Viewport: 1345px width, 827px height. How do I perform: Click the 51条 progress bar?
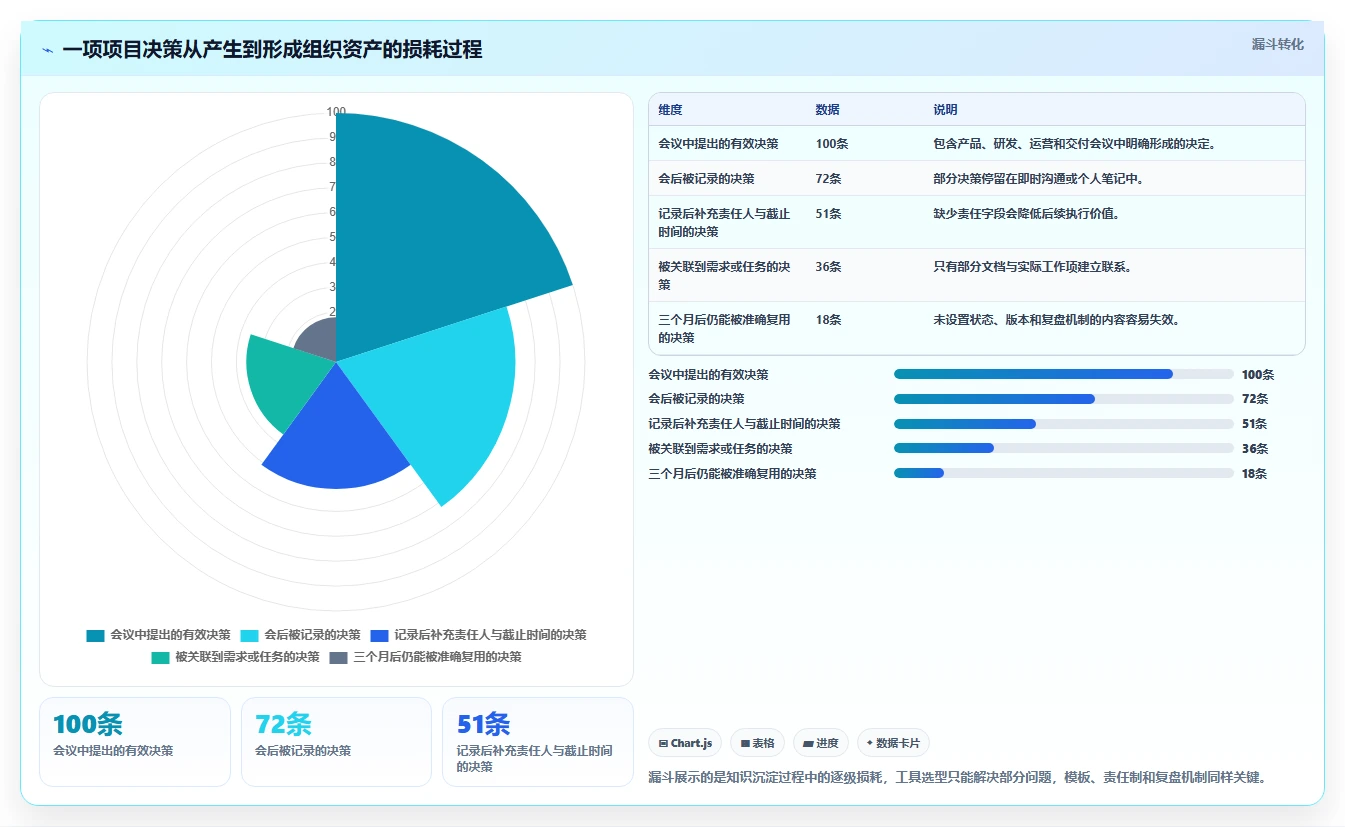point(1063,424)
